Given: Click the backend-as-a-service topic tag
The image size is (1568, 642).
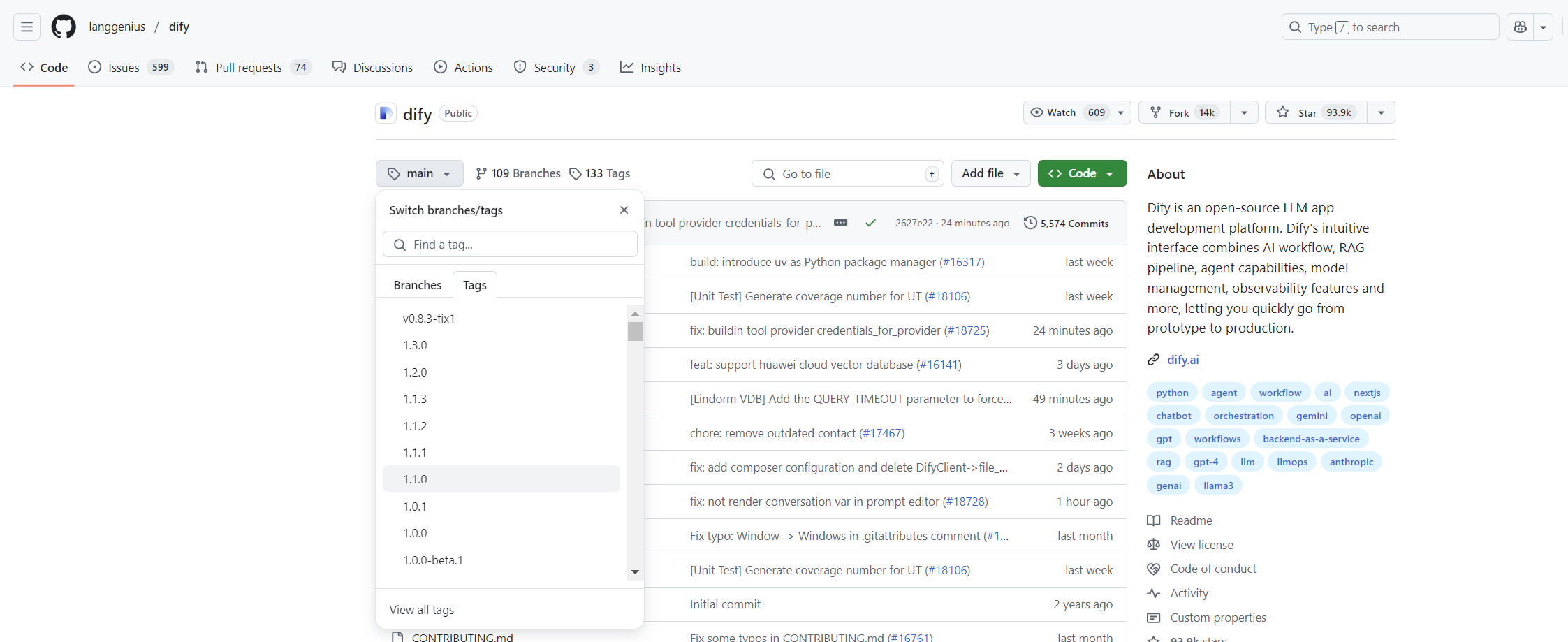Looking at the screenshot, I should tap(1311, 439).
